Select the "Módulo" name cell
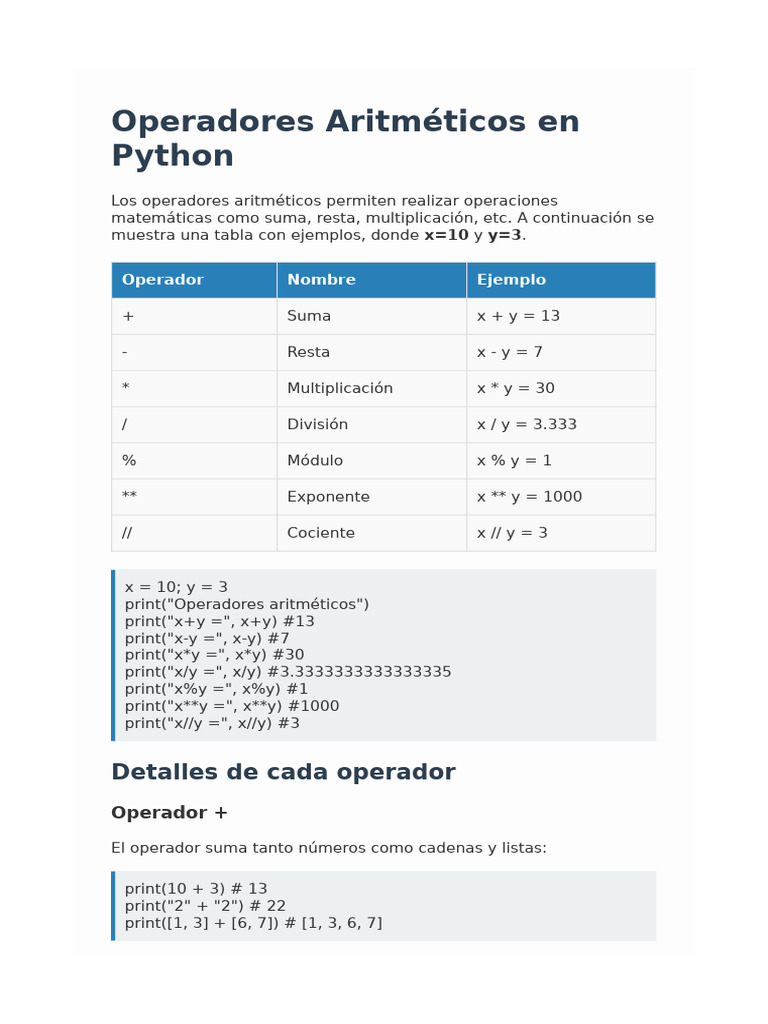Viewport: 768px width, 1024px height. pos(315,460)
